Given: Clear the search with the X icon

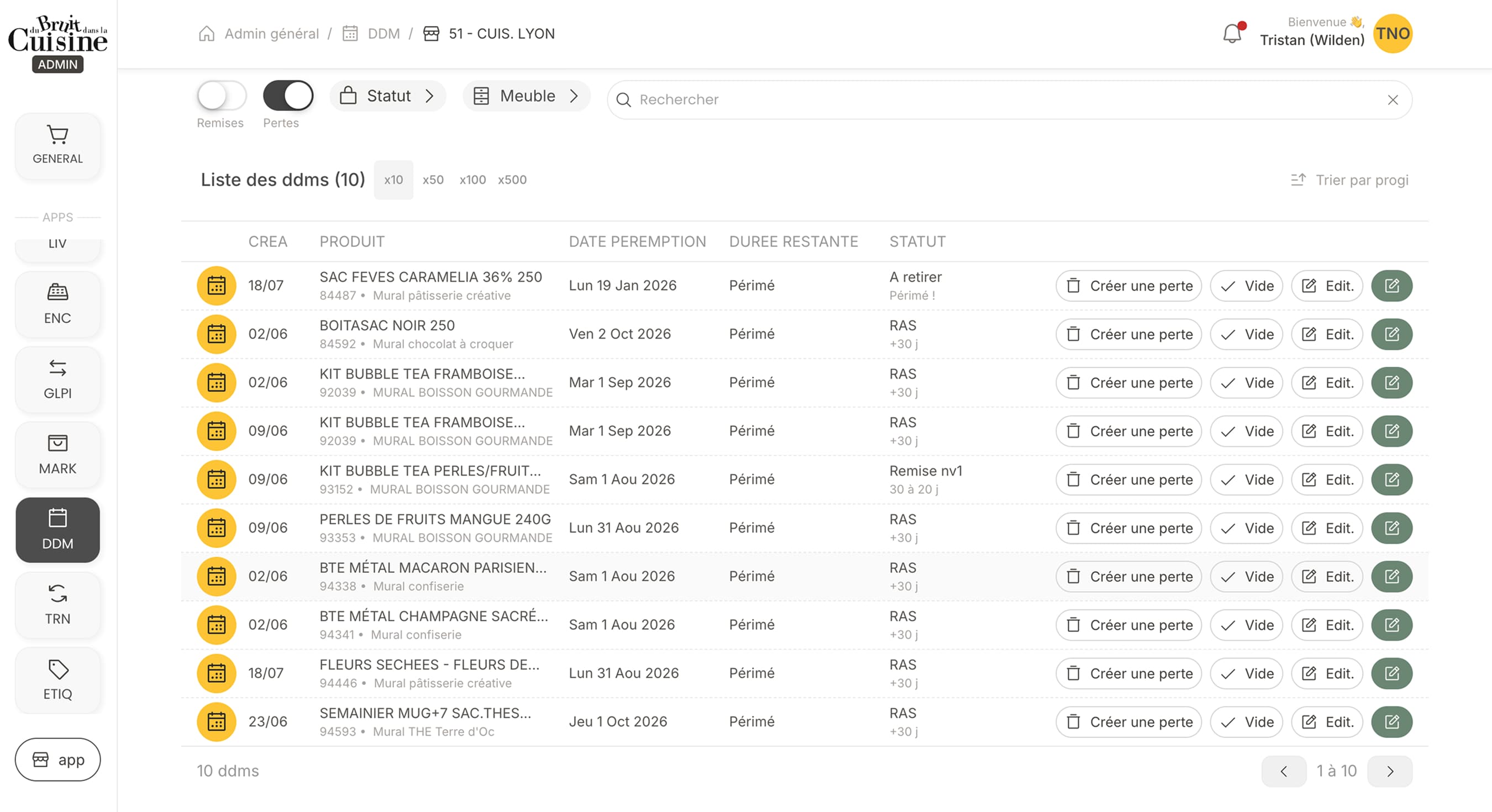Looking at the screenshot, I should click(x=1393, y=99).
